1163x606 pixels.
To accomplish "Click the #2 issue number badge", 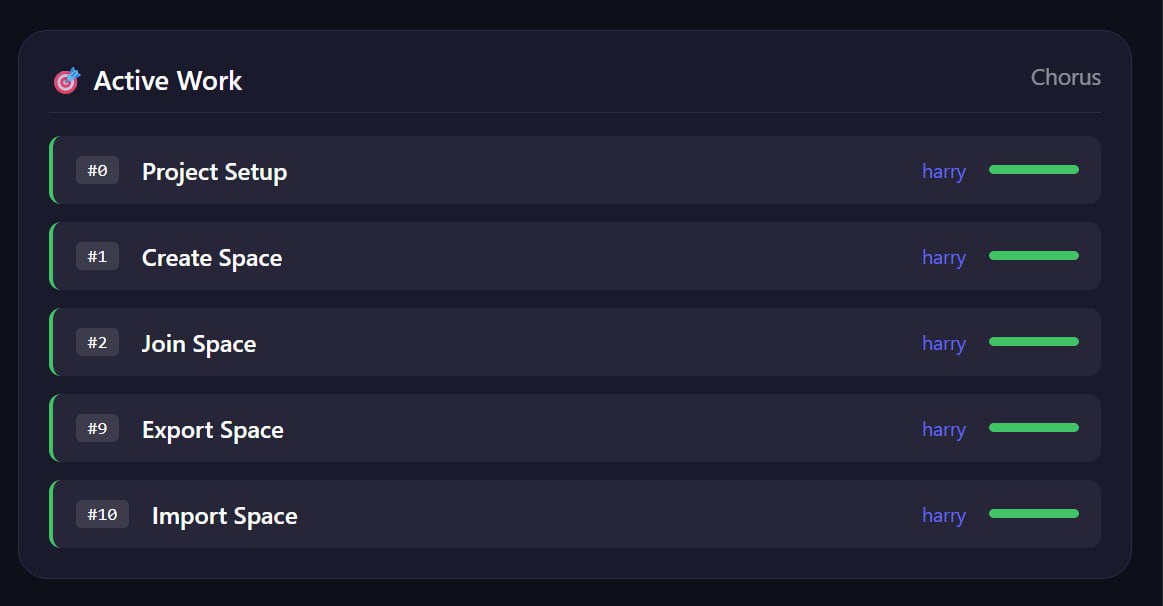I will point(97,343).
